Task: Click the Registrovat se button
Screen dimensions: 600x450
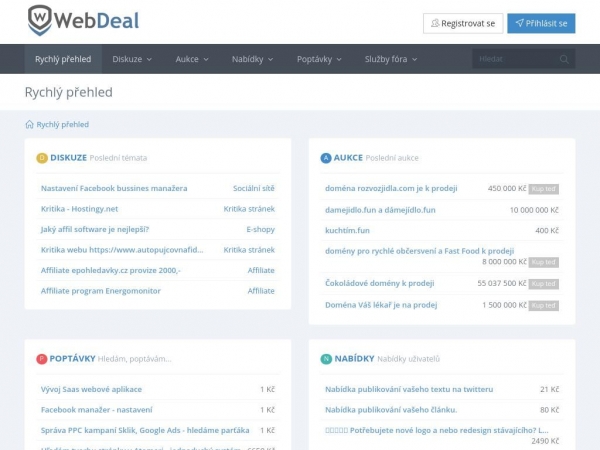Action: [463, 23]
